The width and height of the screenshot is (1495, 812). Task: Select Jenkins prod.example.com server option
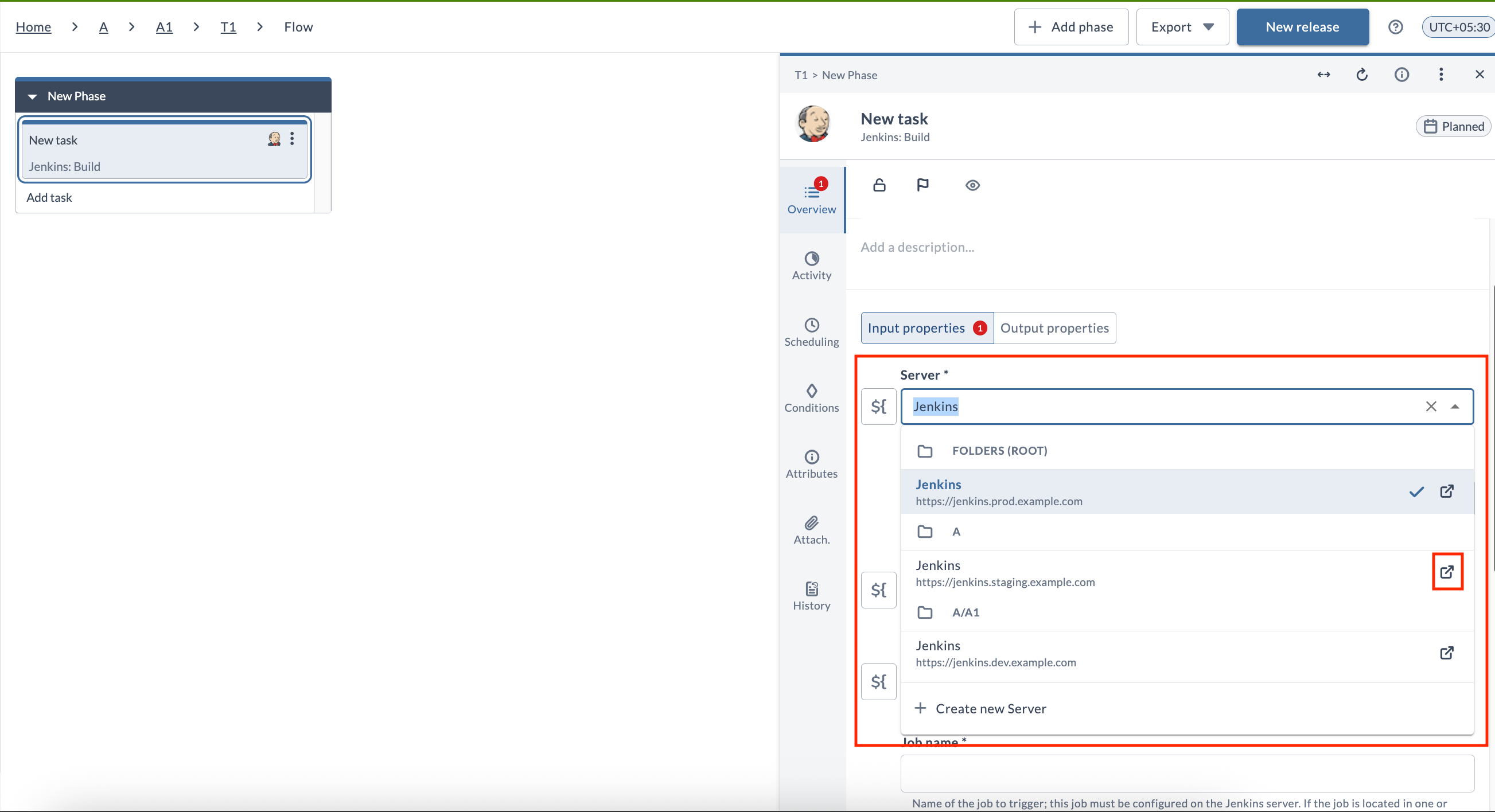1187,492
